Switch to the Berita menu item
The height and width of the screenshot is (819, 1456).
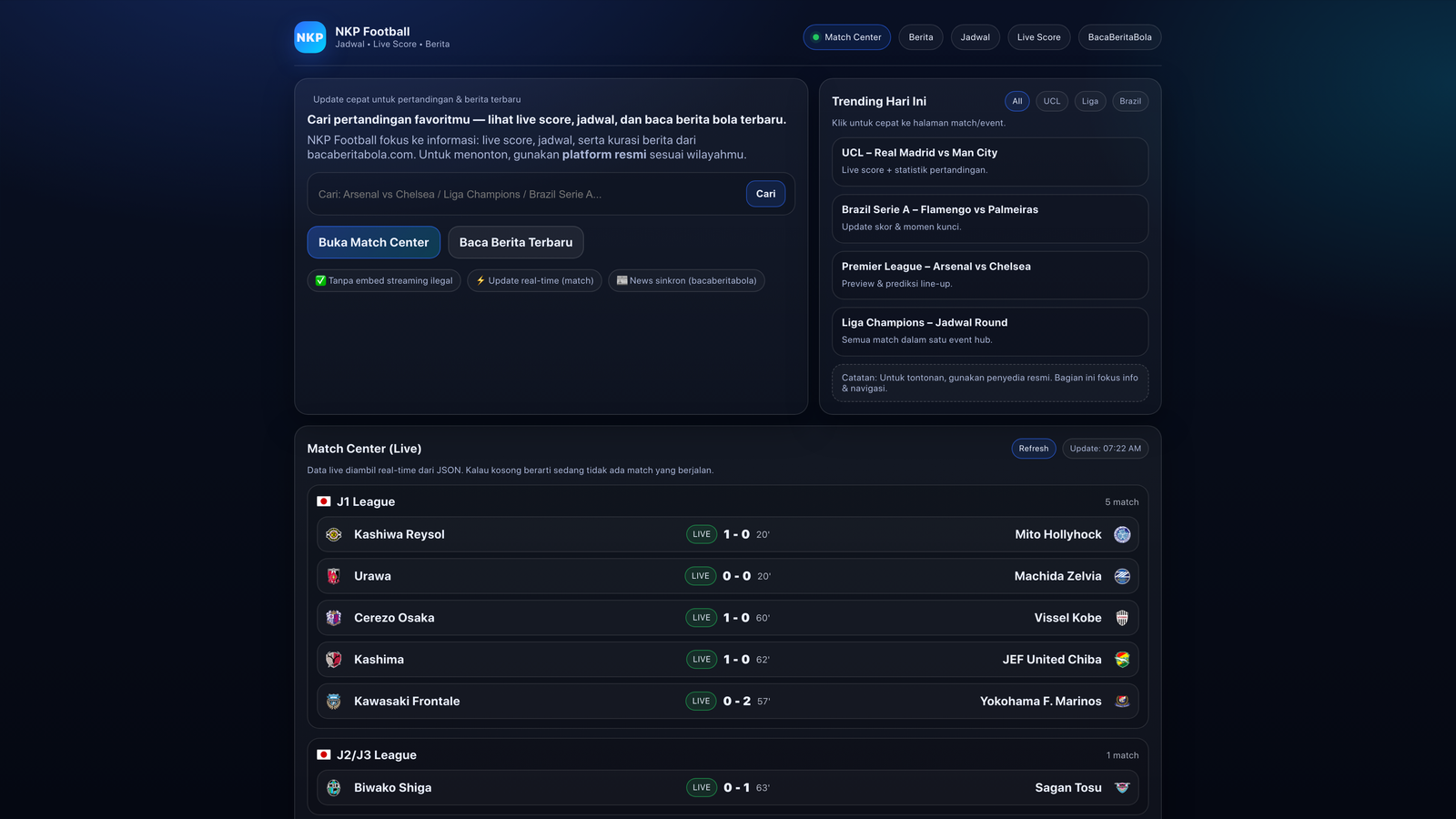[920, 36]
